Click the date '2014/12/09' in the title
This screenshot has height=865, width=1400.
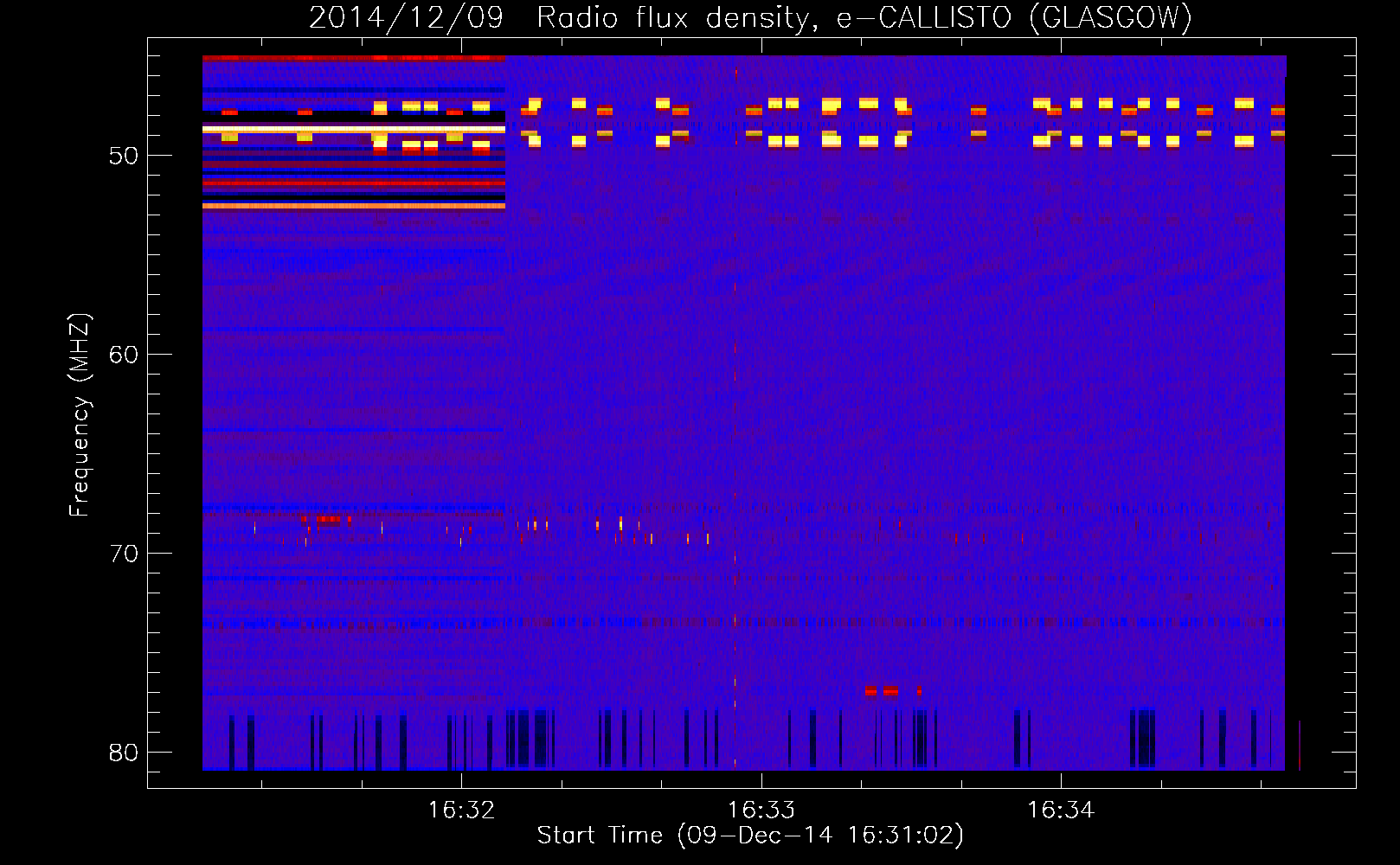(x=406, y=17)
